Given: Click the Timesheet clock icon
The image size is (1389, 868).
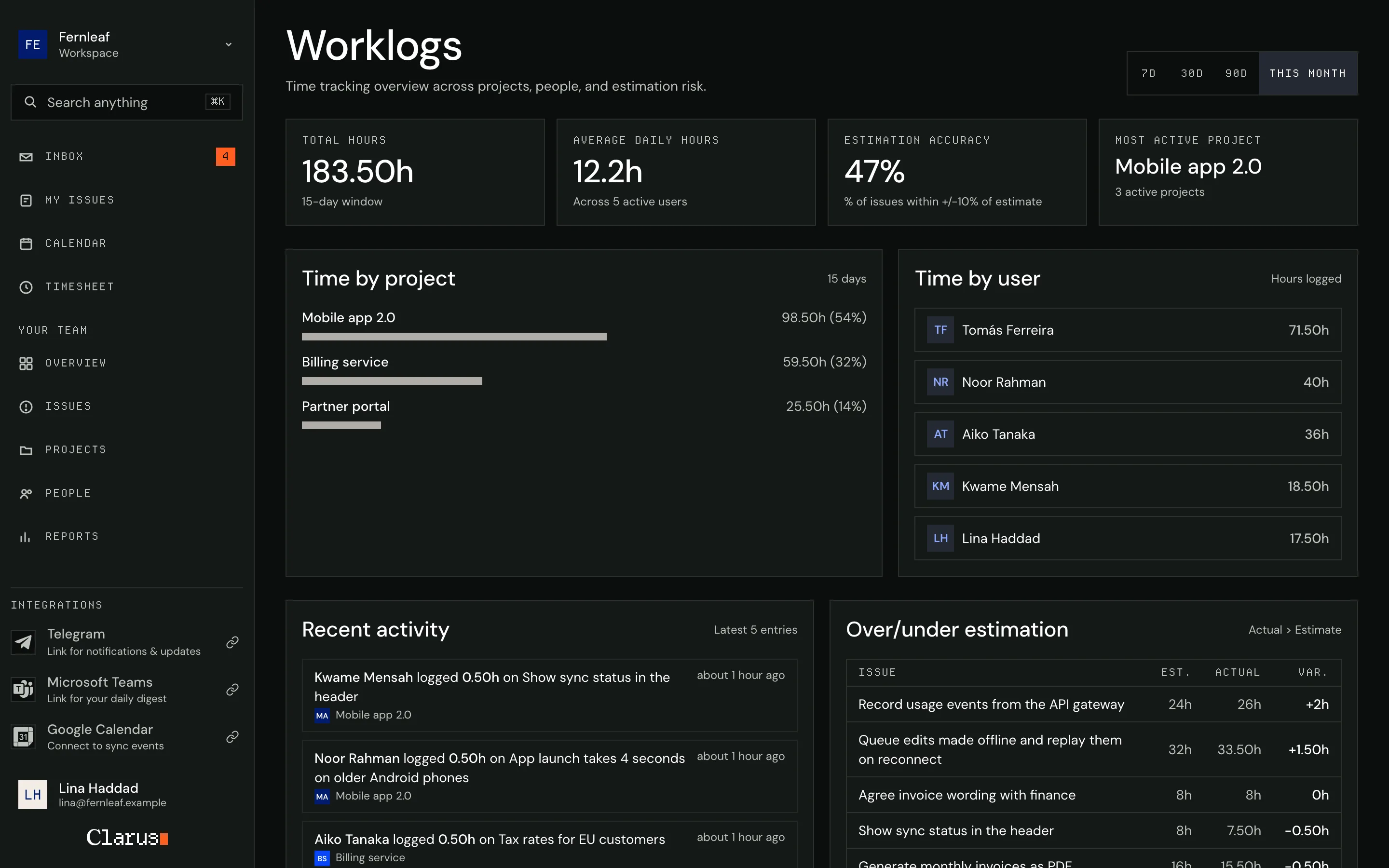Looking at the screenshot, I should [26, 287].
